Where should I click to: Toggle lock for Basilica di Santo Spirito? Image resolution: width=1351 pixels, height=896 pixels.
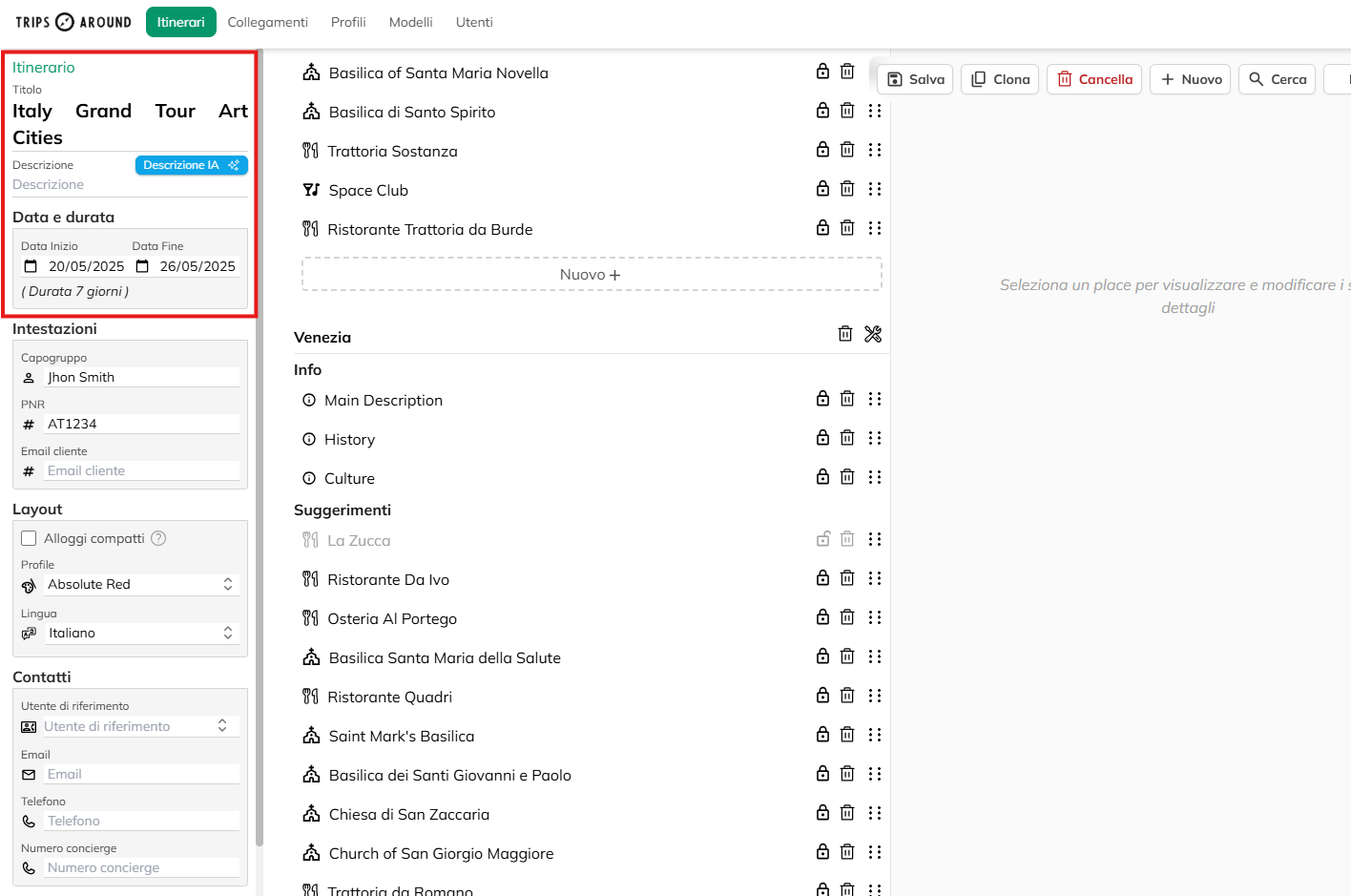pos(822,111)
